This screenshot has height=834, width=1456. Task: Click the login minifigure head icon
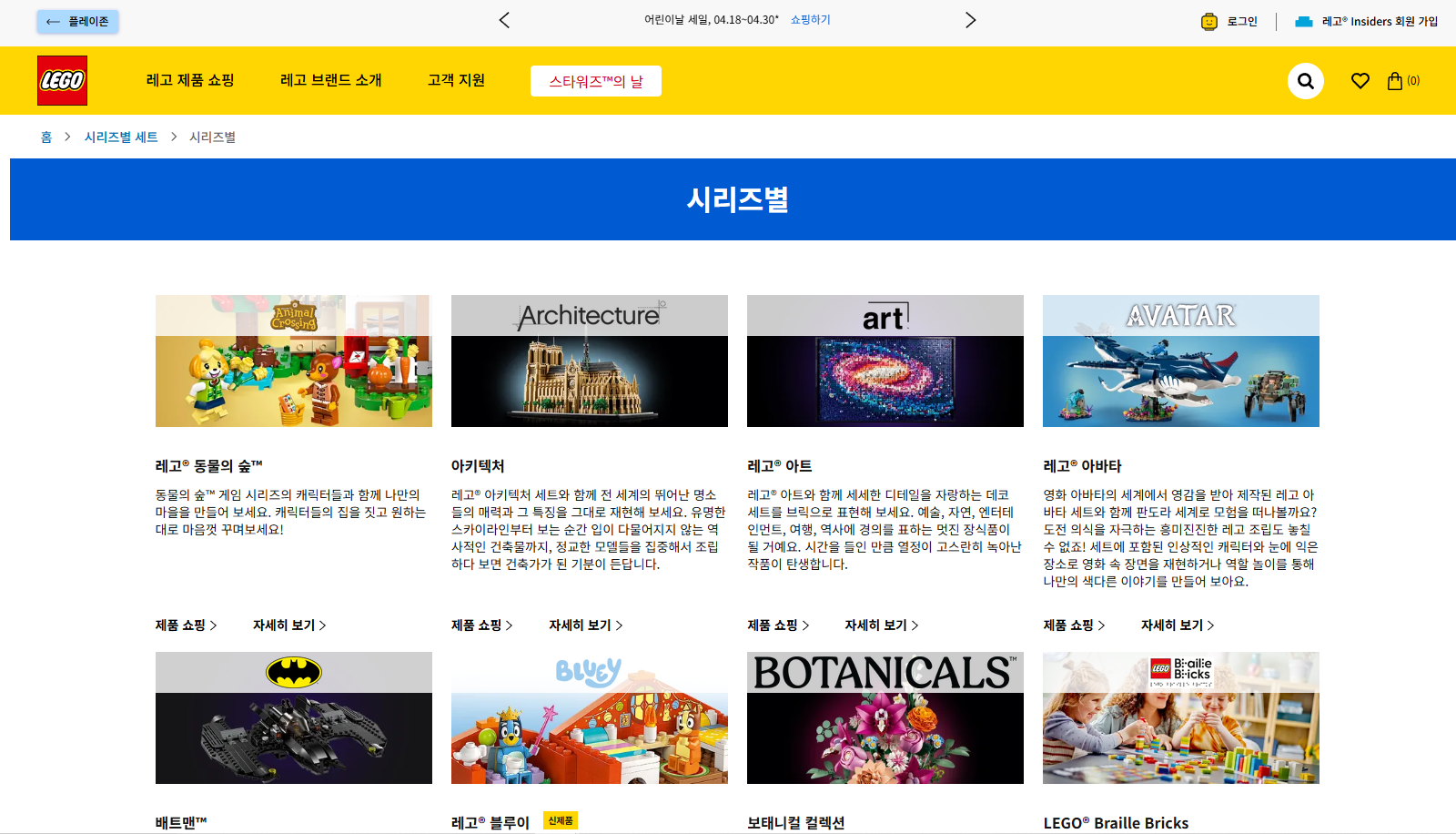point(1208,21)
